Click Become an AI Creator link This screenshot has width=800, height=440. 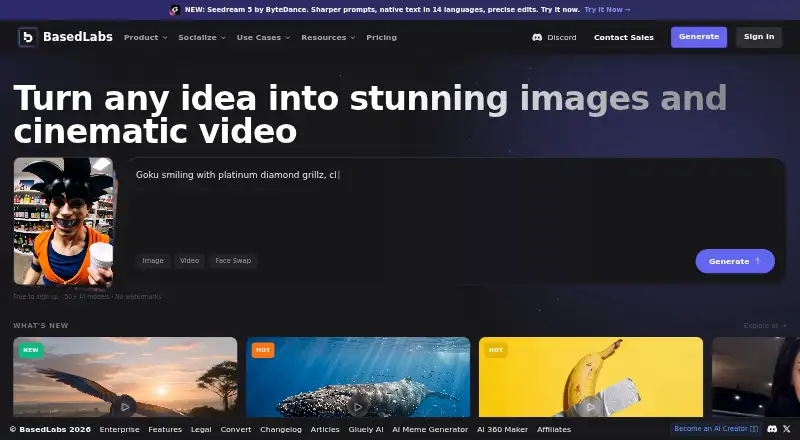pyautogui.click(x=716, y=429)
